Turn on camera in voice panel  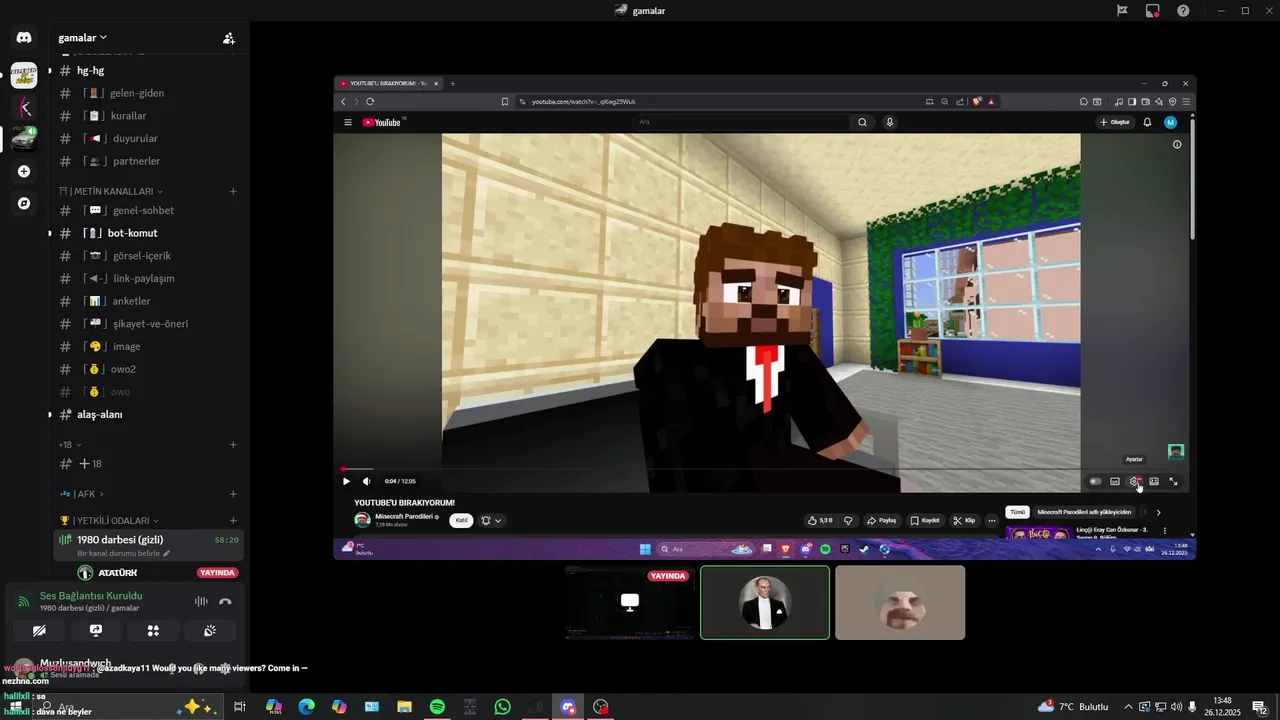[39, 631]
